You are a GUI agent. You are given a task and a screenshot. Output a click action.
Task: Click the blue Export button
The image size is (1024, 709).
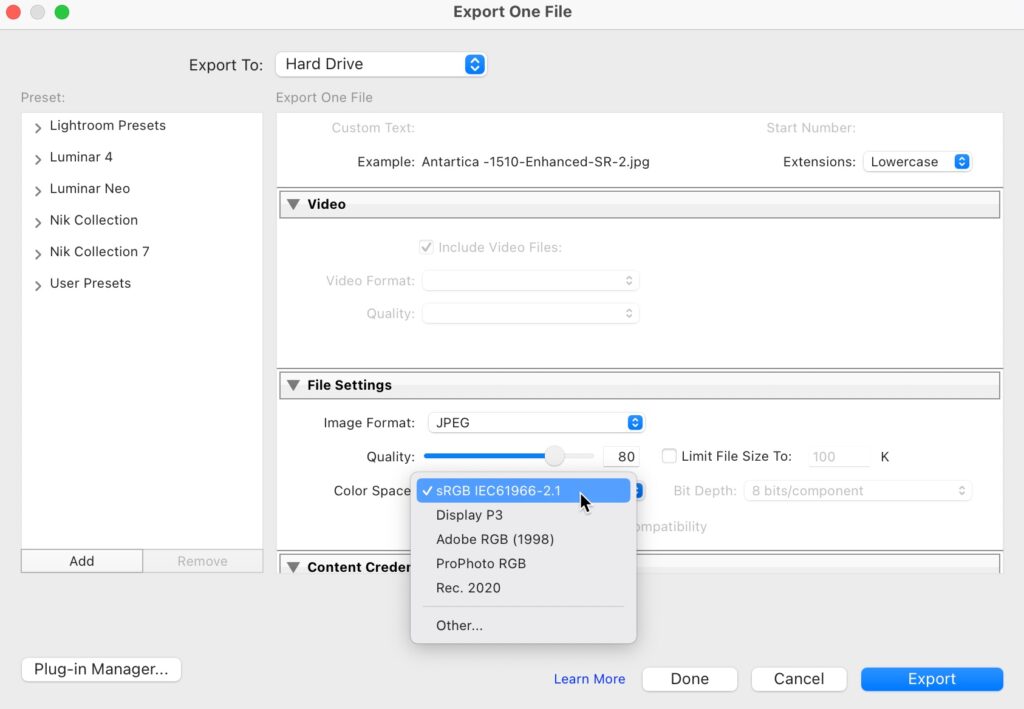click(x=931, y=679)
